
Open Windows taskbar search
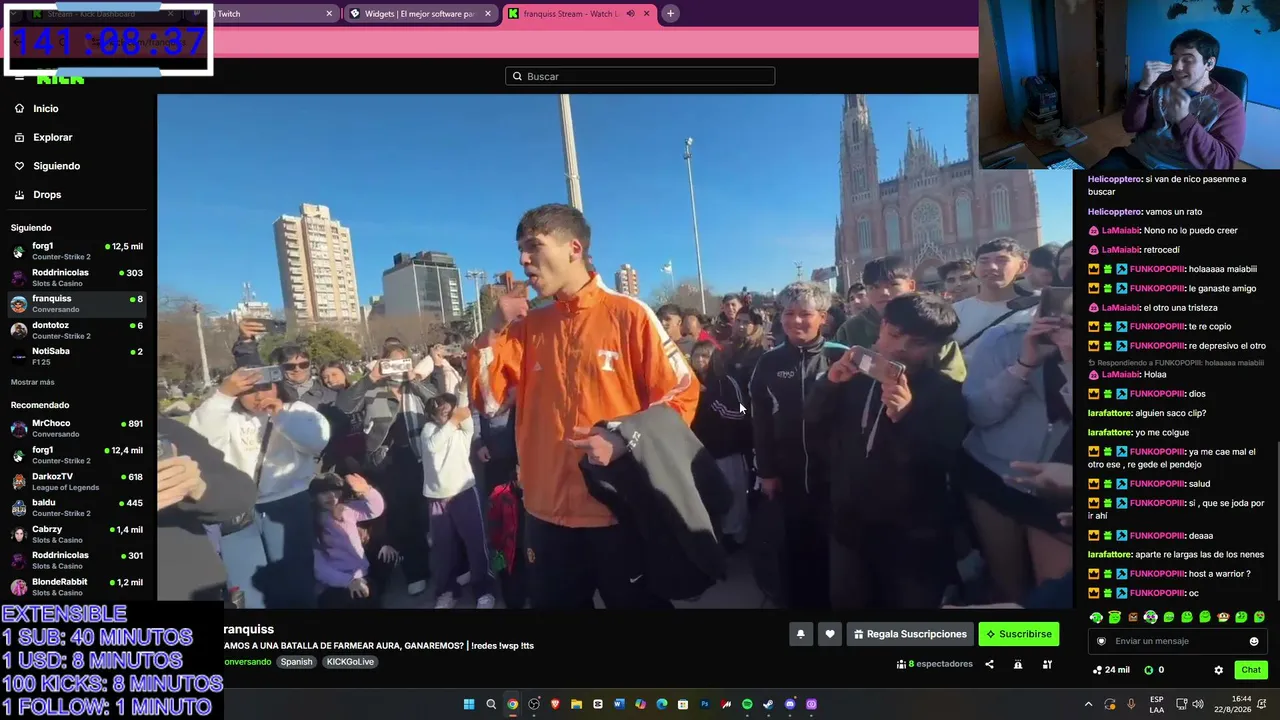[x=491, y=704]
